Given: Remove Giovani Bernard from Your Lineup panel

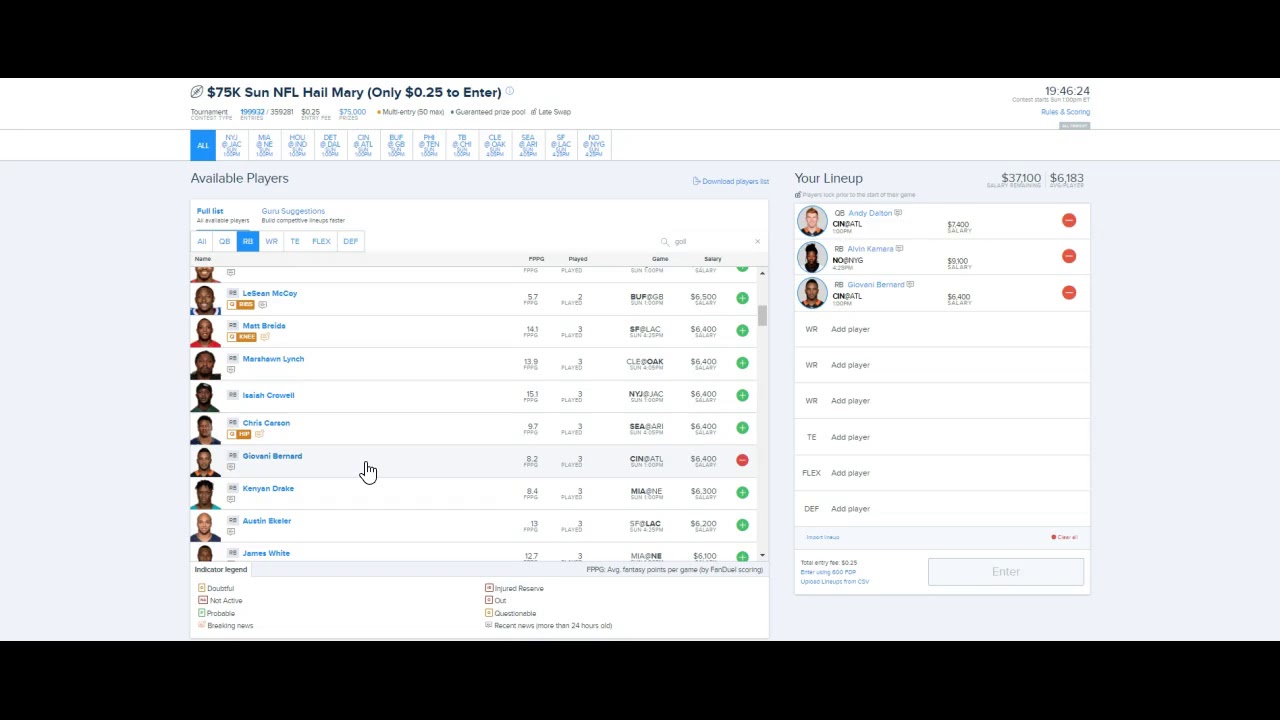Looking at the screenshot, I should [1069, 292].
